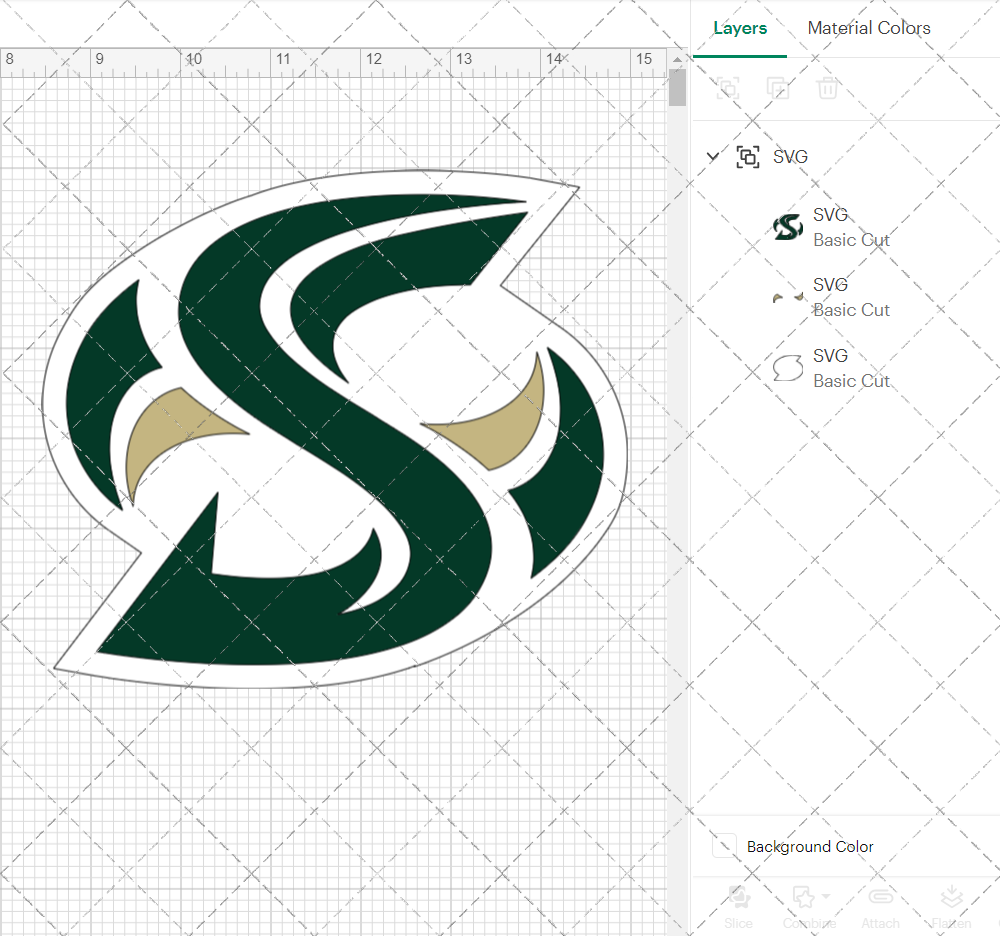
Task: Click Basic Cut under the outline layer
Action: point(851,381)
